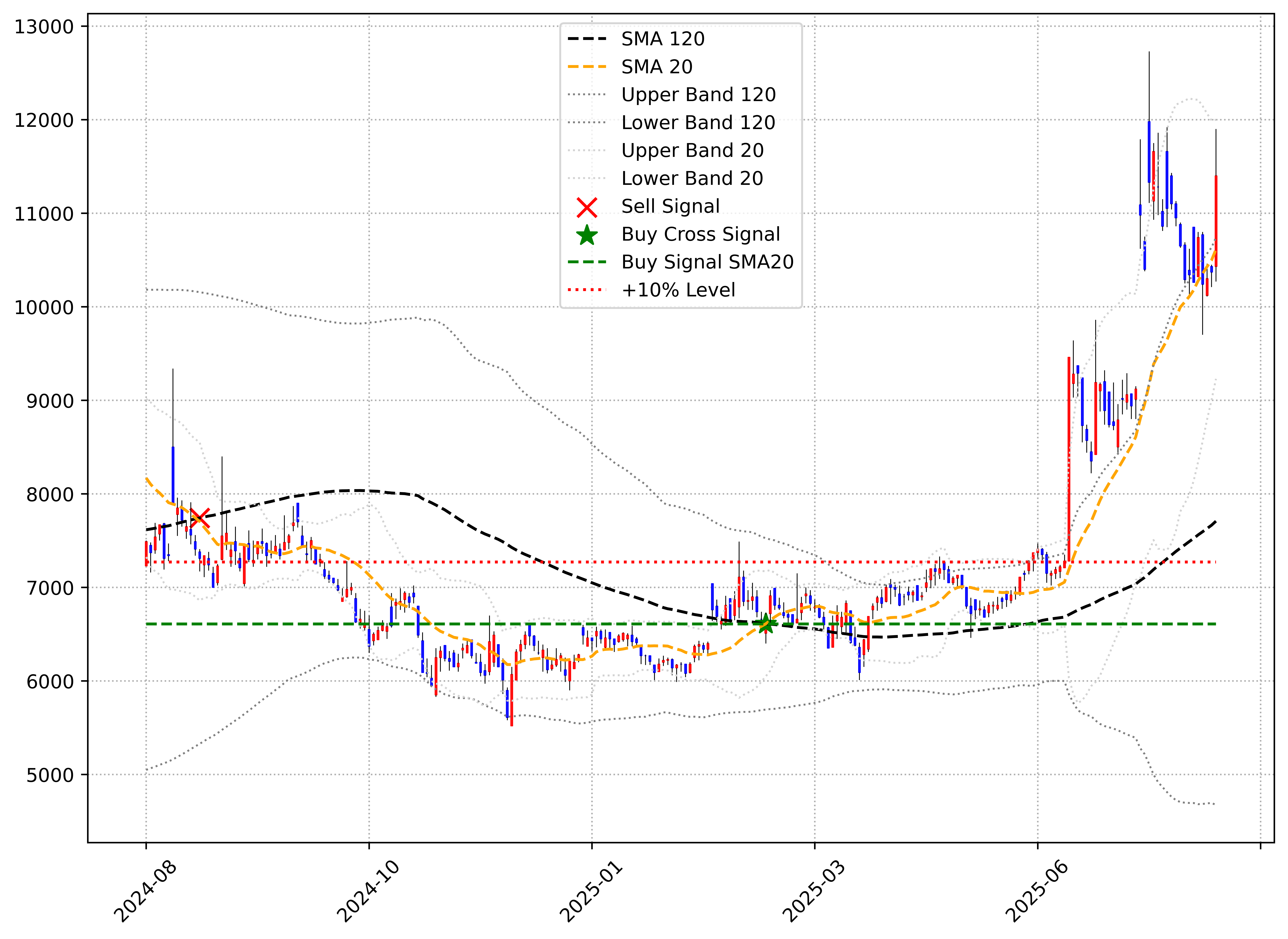The image size is (1288, 939).
Task: Click the 2025-01 x-axis date label
Action: [x=591, y=891]
